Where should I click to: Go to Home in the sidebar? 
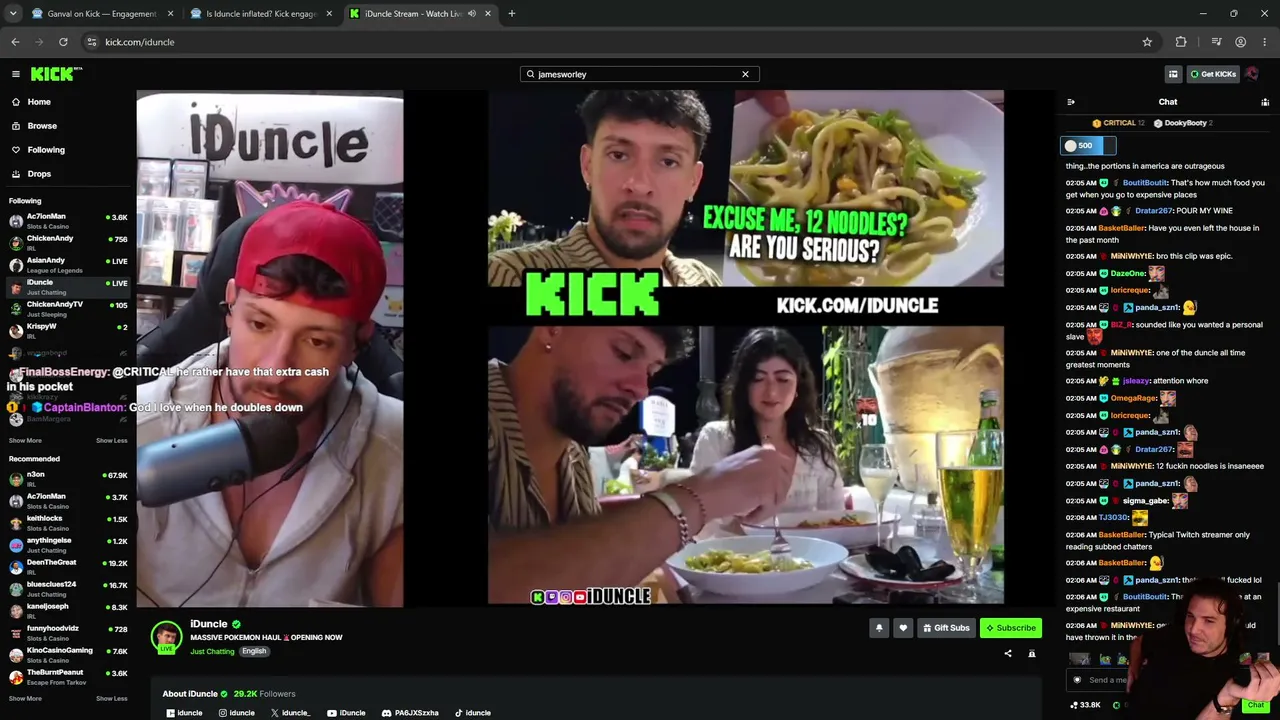point(39,102)
